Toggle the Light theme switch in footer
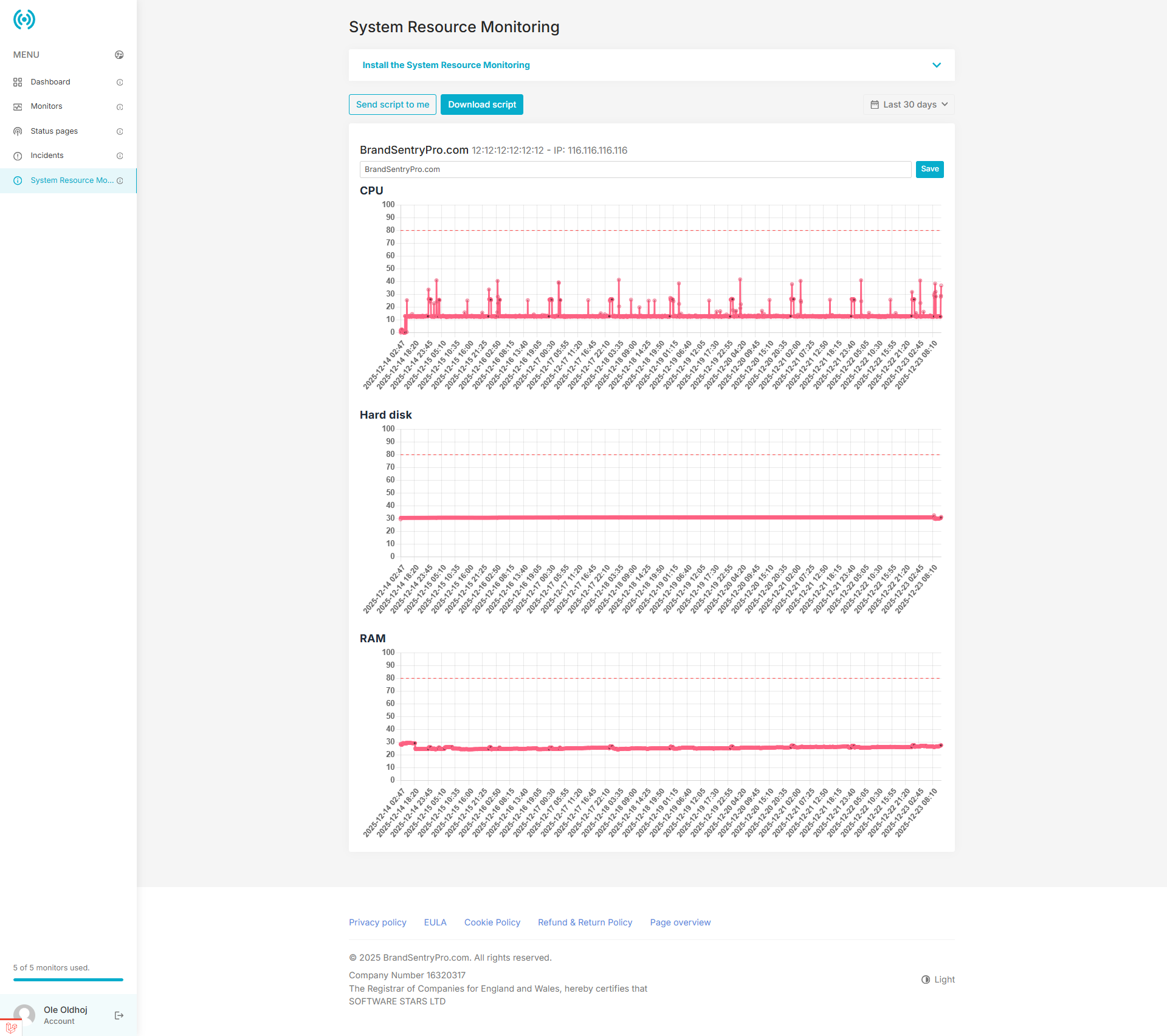Image resolution: width=1167 pixels, height=1036 pixels. pos(938,979)
